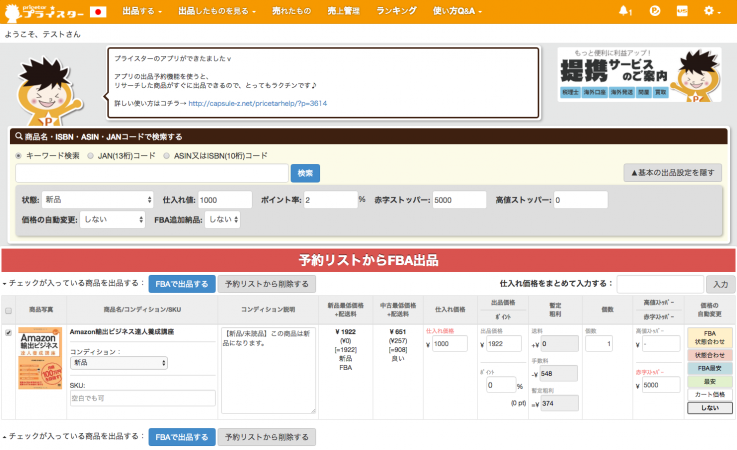Click the Pricetar logo in header
The image size is (737, 450).
(x=44, y=12)
